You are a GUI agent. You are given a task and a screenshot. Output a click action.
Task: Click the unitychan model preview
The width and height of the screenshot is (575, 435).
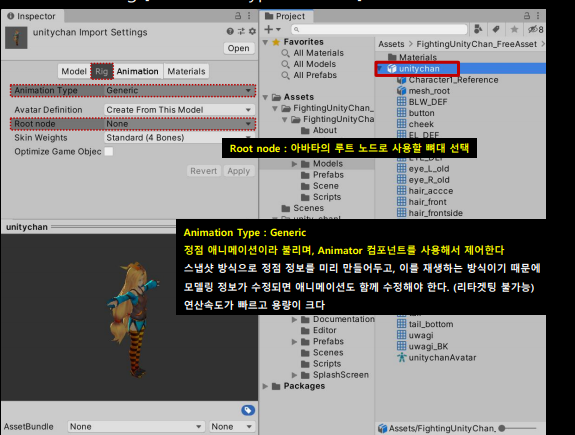134,319
